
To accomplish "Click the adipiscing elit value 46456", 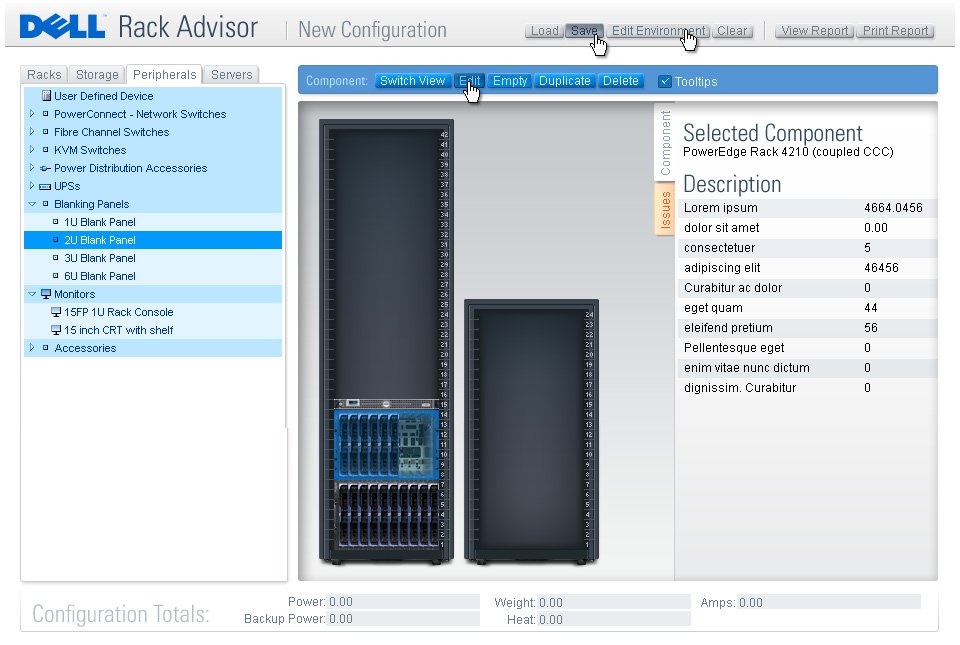I will pyautogui.click(x=881, y=268).
